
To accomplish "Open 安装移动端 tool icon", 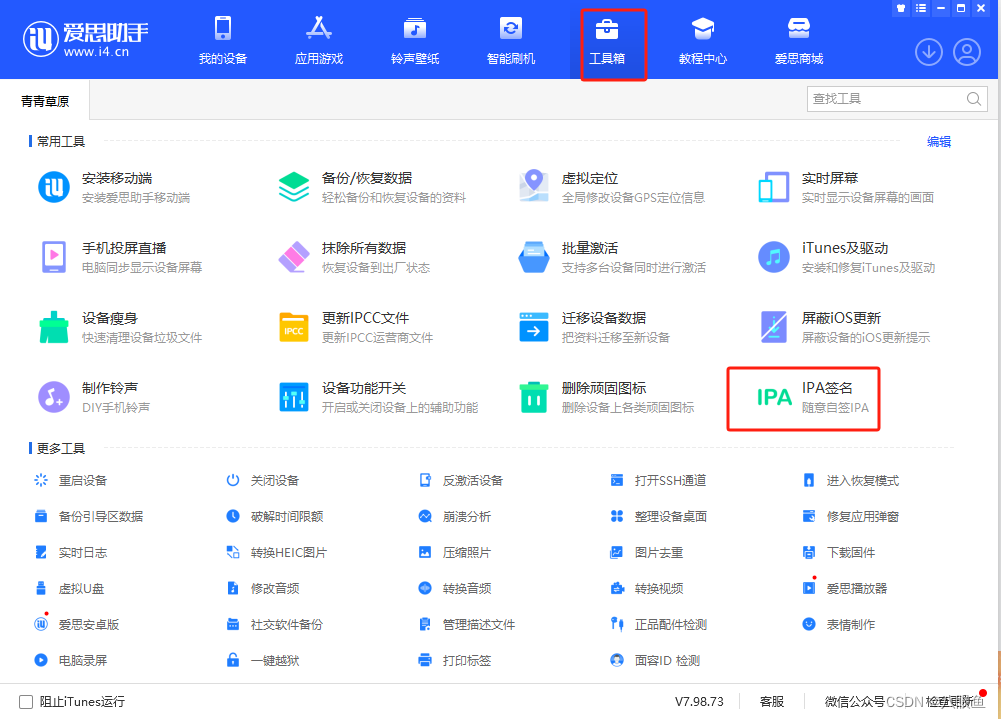I will tap(54, 187).
